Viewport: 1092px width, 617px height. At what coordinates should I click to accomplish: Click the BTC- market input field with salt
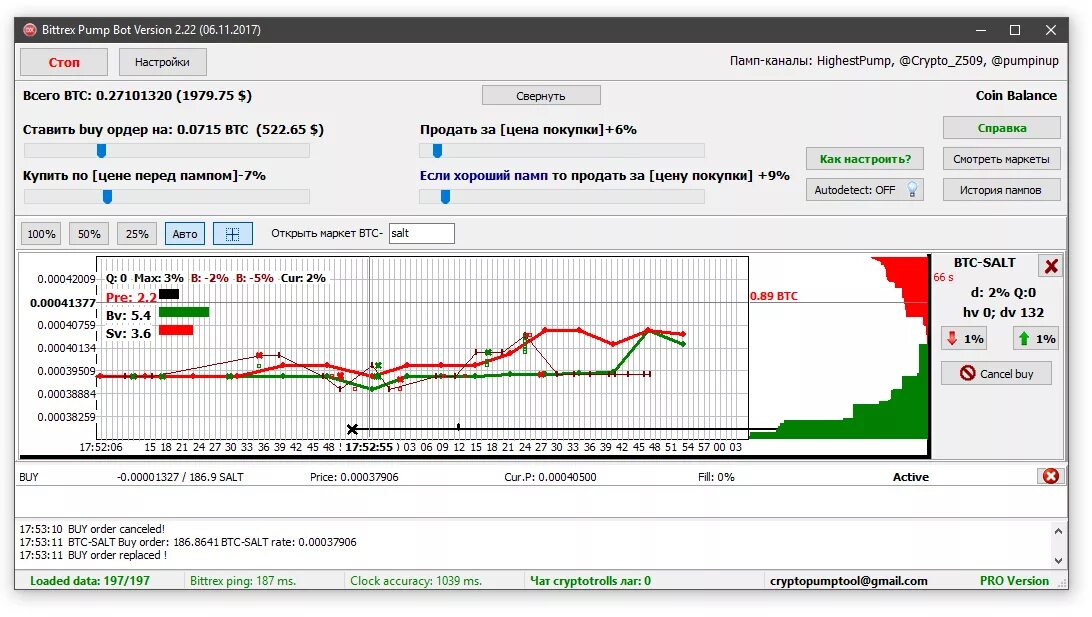421,233
